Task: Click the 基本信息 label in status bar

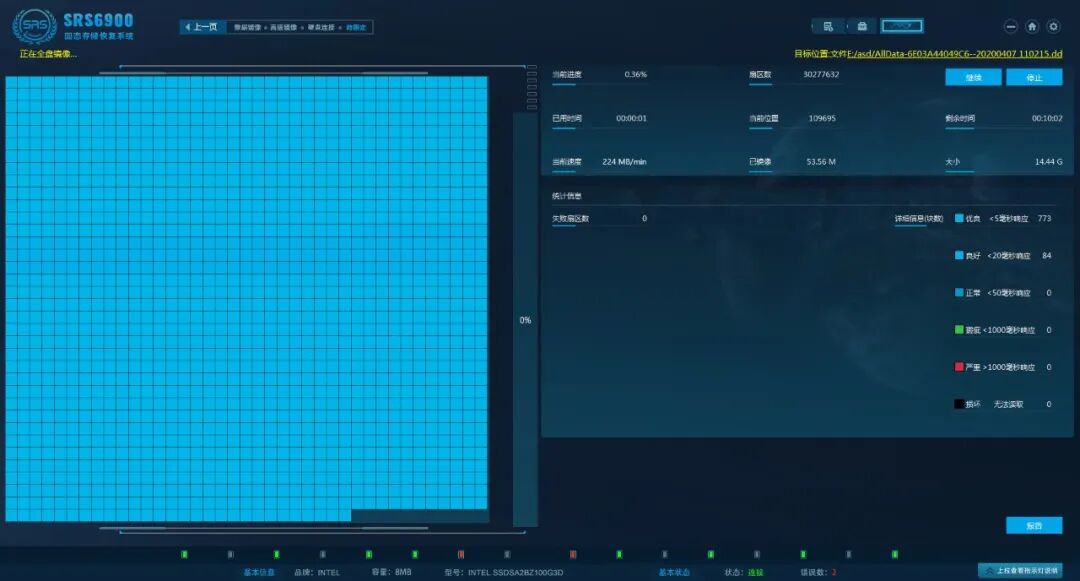Action: click(259, 572)
